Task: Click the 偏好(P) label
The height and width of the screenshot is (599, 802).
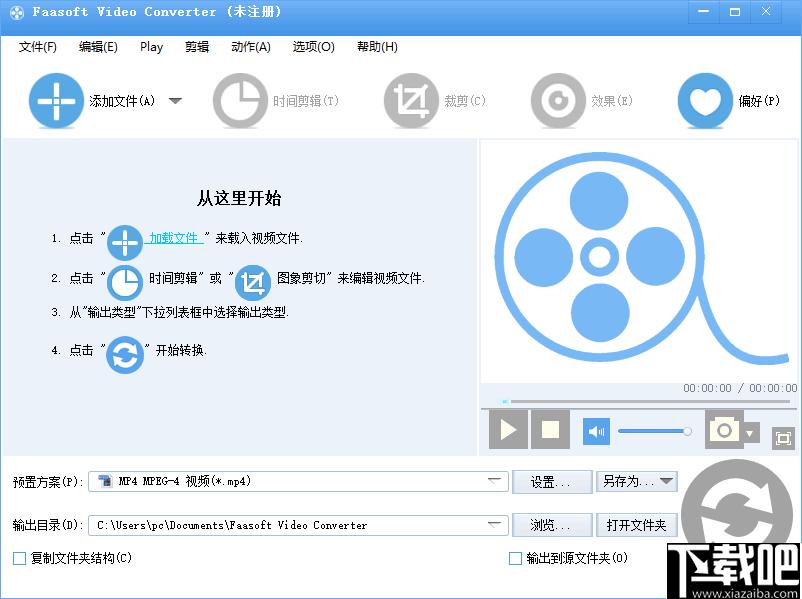Action: [759, 101]
